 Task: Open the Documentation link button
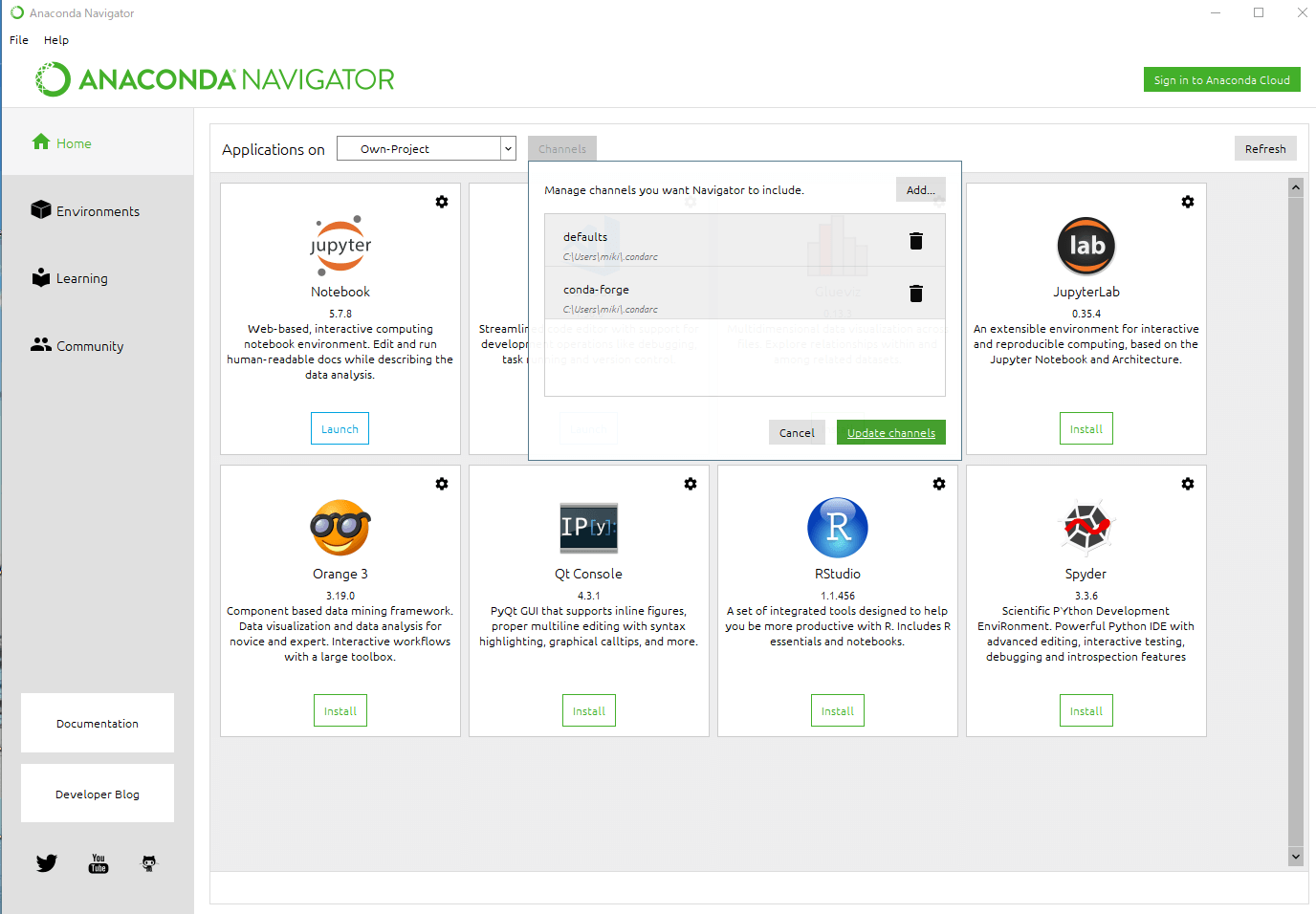98,723
